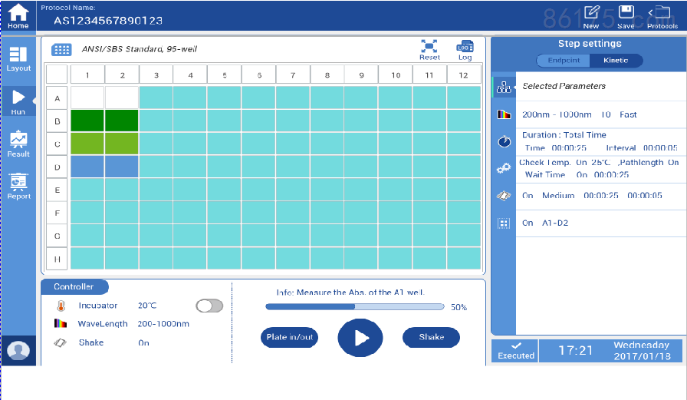The image size is (687, 400).
Task: Click the Home icon
Action: (18, 17)
